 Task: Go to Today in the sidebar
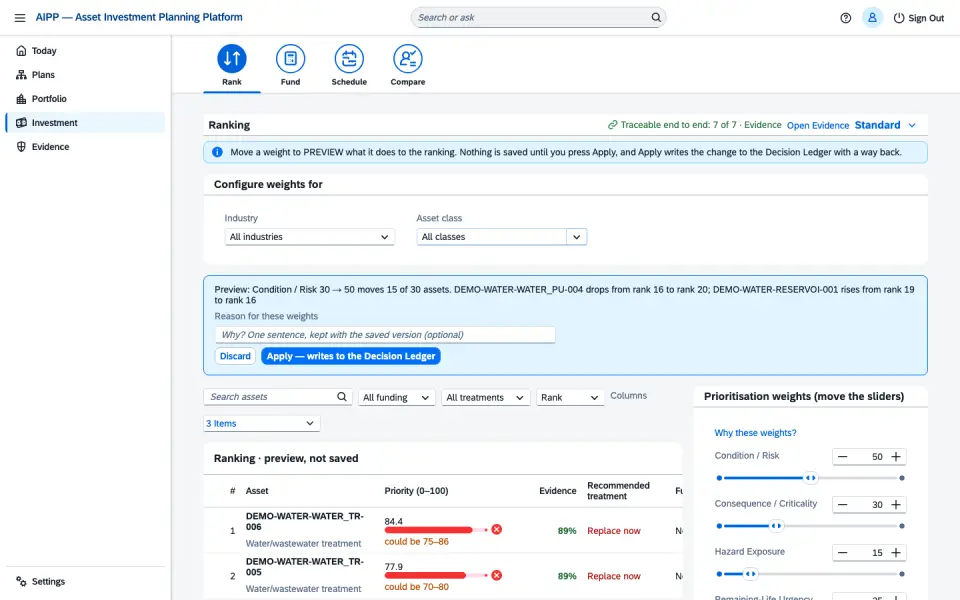point(85,51)
